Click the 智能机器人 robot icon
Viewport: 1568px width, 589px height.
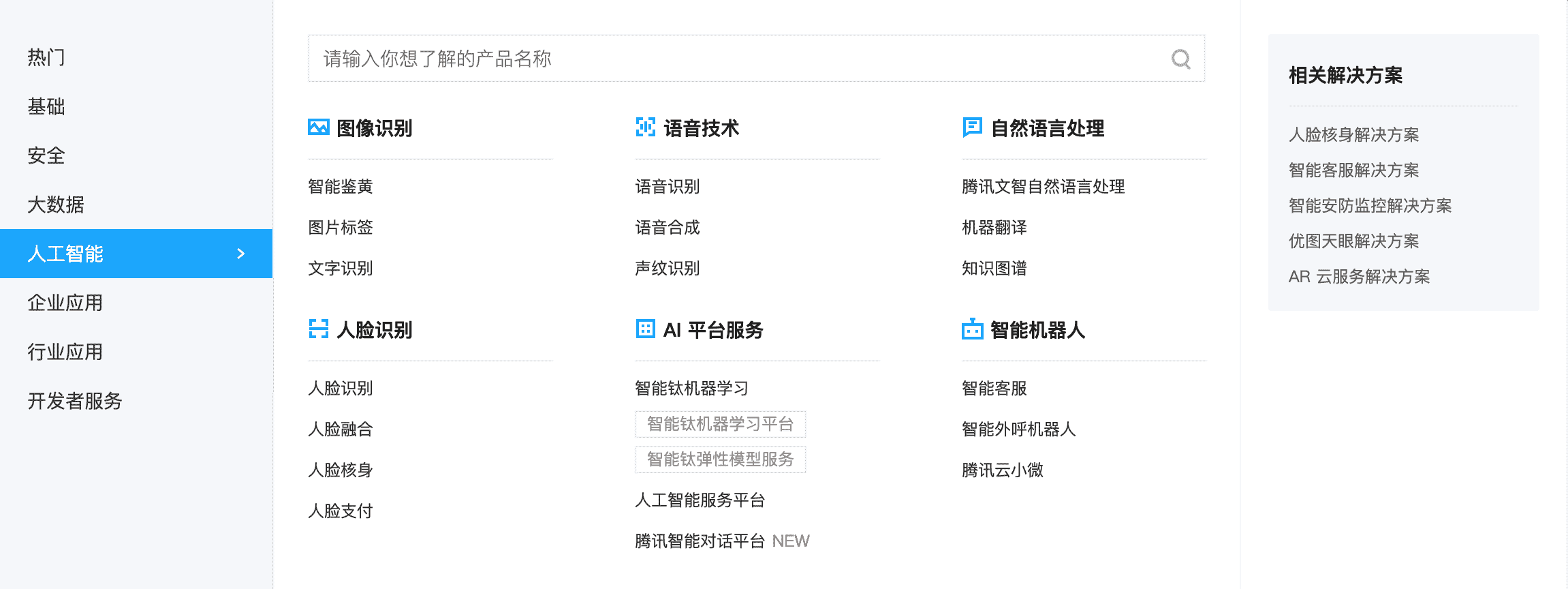[x=972, y=329]
